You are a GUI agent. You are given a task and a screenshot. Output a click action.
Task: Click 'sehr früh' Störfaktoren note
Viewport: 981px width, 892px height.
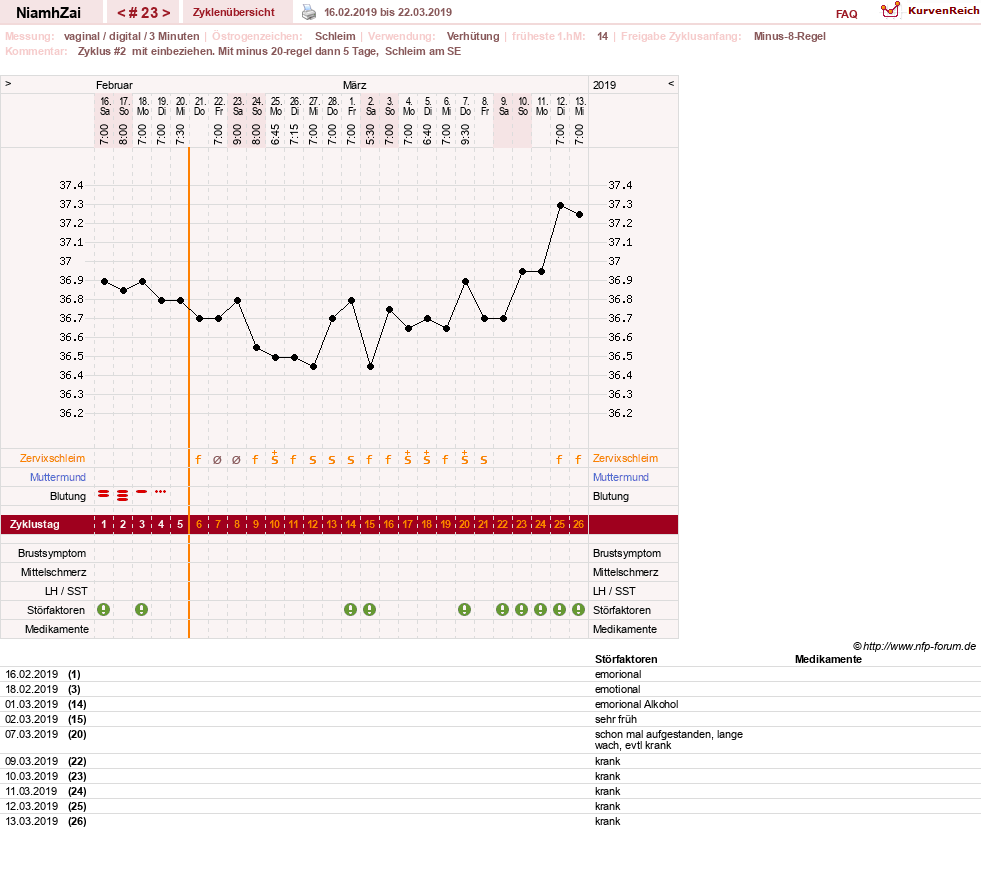click(616, 719)
